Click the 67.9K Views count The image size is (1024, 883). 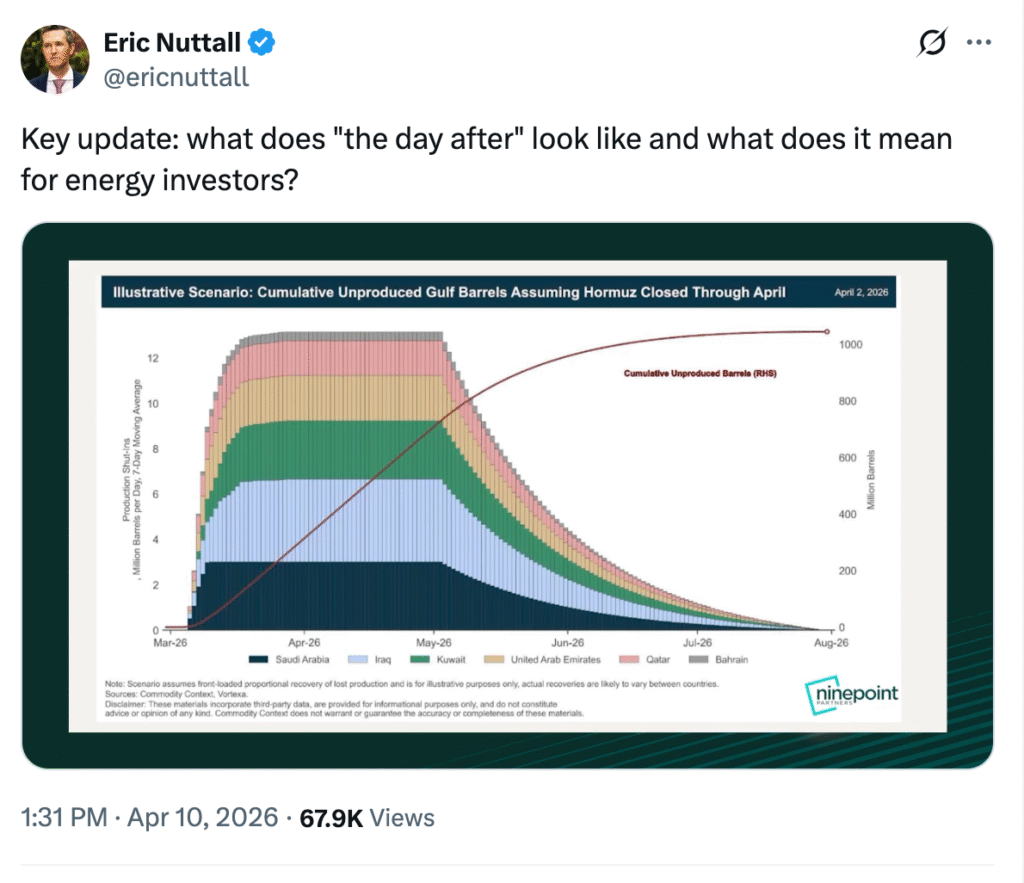click(366, 818)
